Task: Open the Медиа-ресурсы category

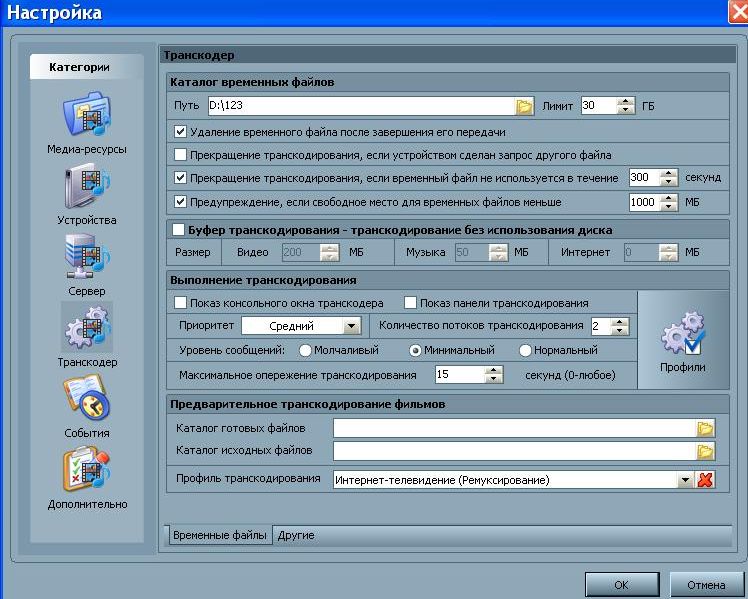Action: click(86, 117)
